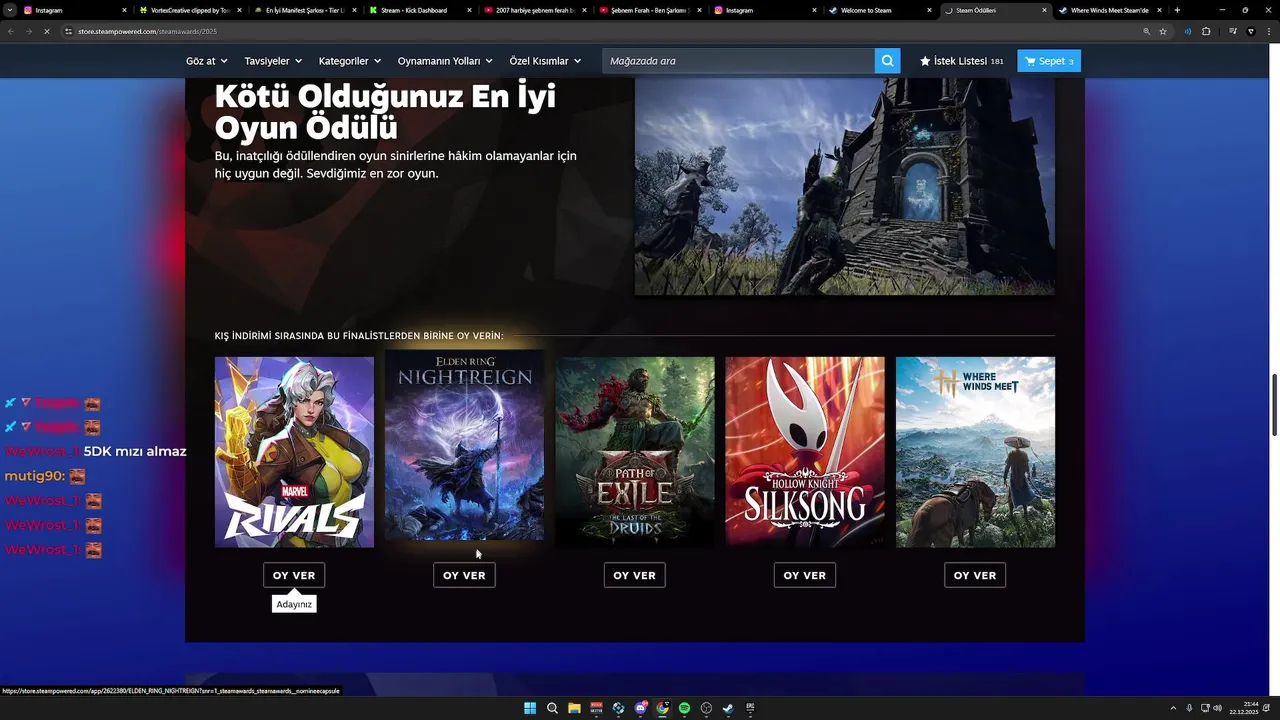This screenshot has height=720, width=1280.
Task: Open the browser profile avatar
Action: 1251,31
